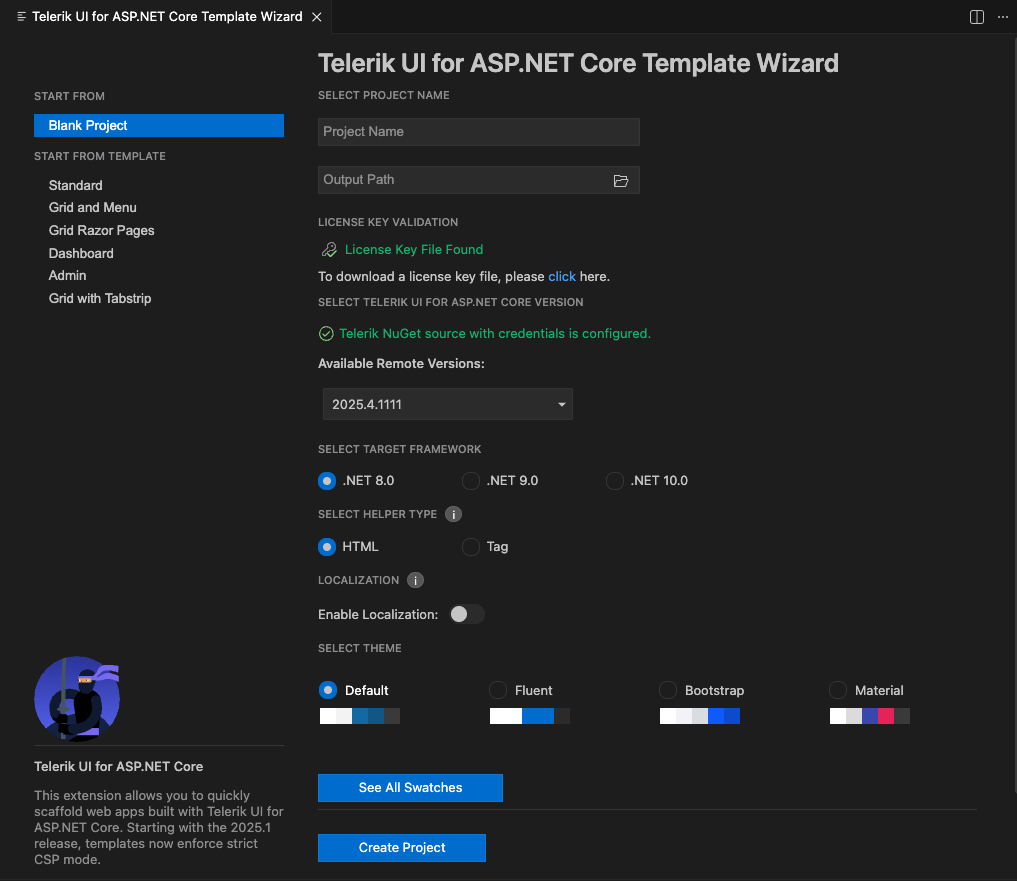Click the See All Swatches button
1017x881 pixels.
pyautogui.click(x=410, y=788)
